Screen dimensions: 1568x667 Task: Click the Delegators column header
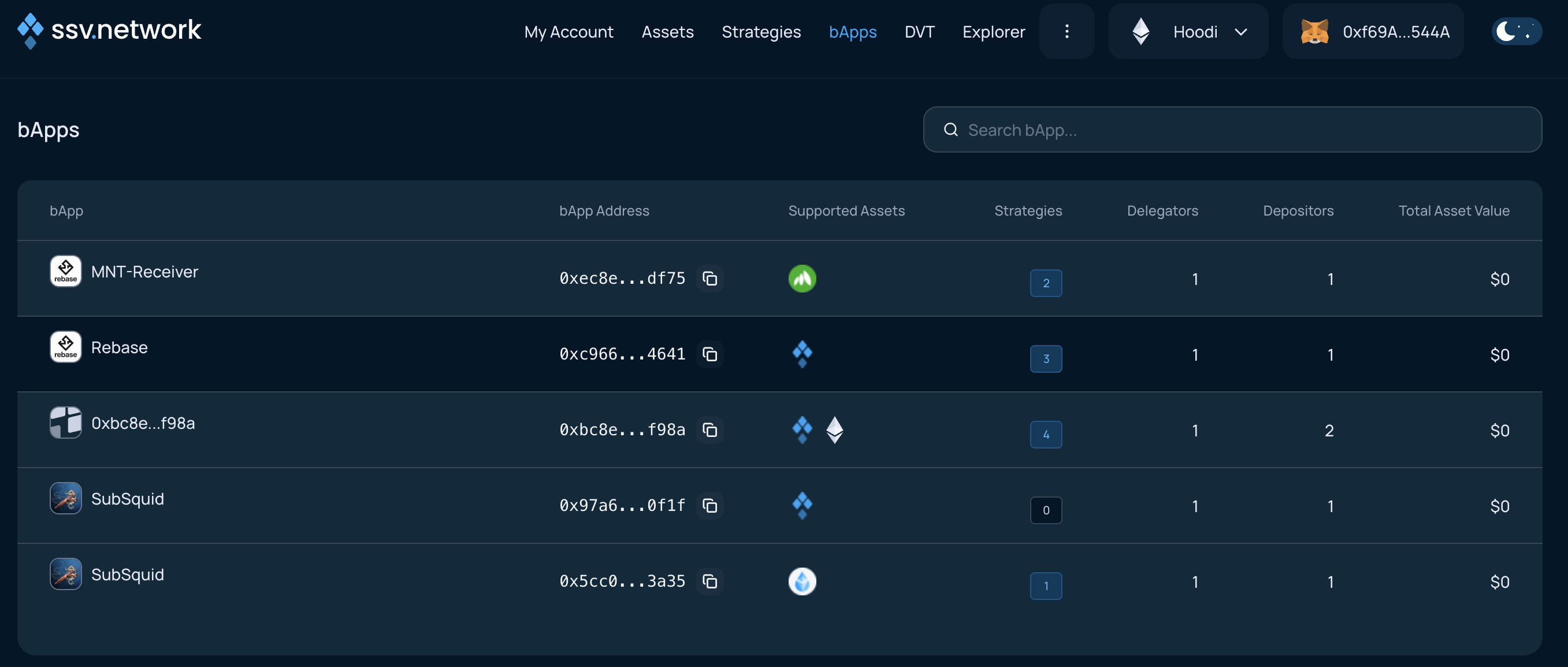tap(1162, 211)
